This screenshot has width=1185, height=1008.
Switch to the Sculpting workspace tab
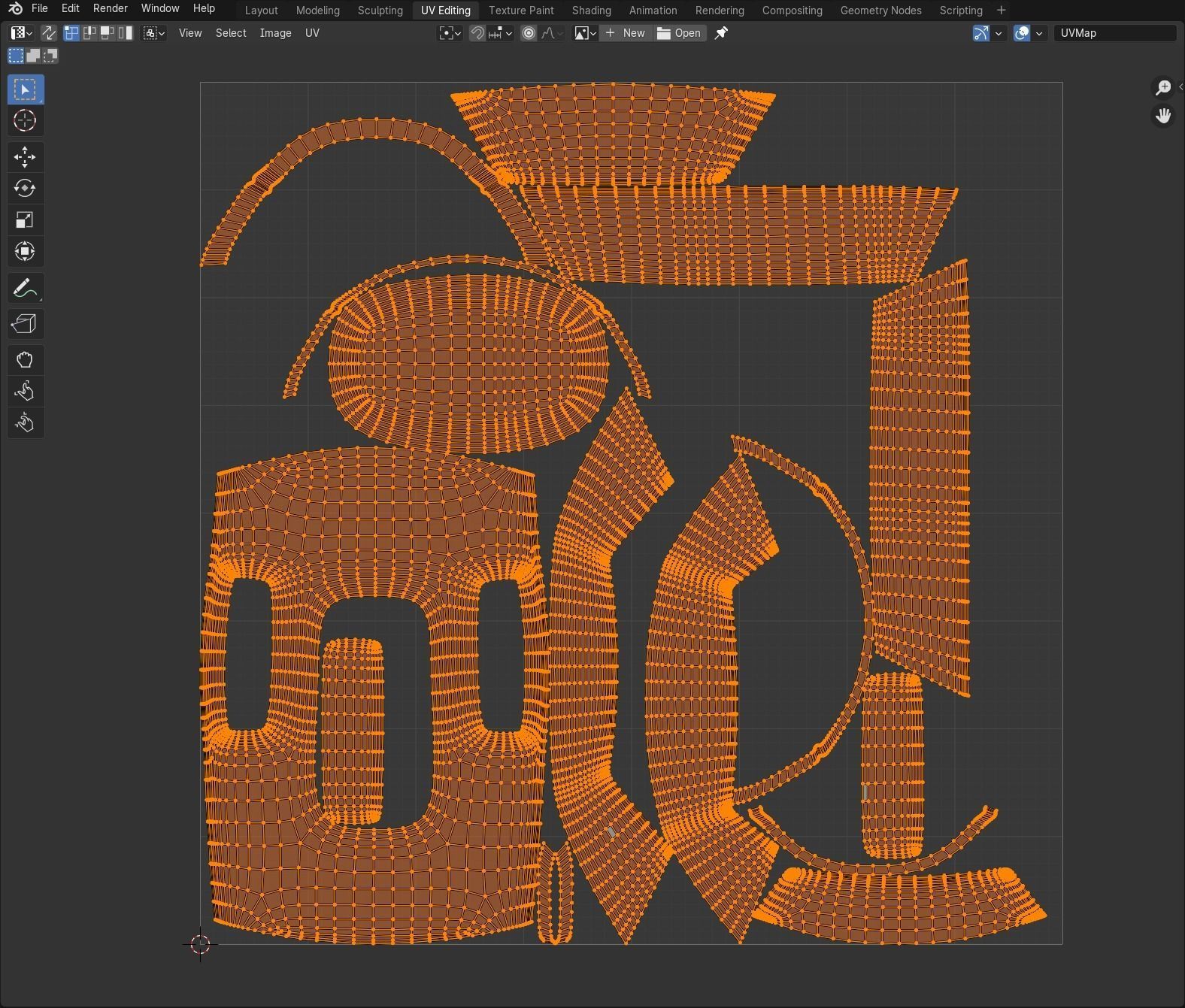tap(380, 11)
